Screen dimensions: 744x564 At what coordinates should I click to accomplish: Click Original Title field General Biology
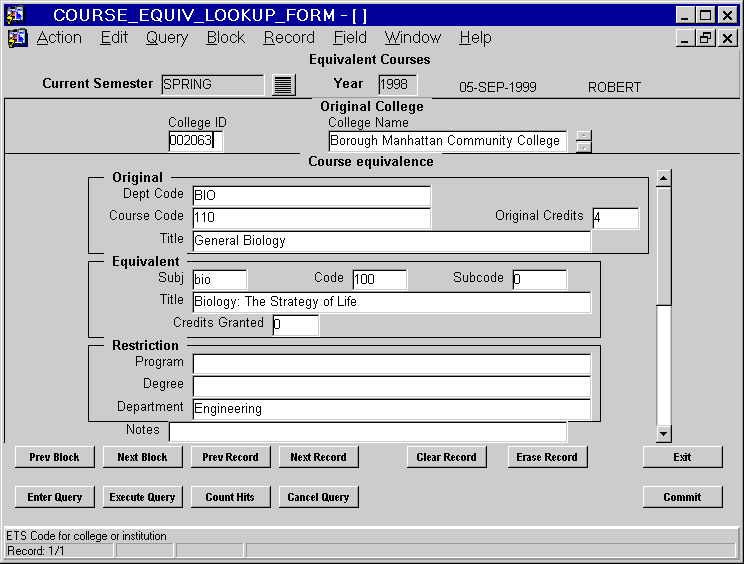pyautogui.click(x=391, y=241)
